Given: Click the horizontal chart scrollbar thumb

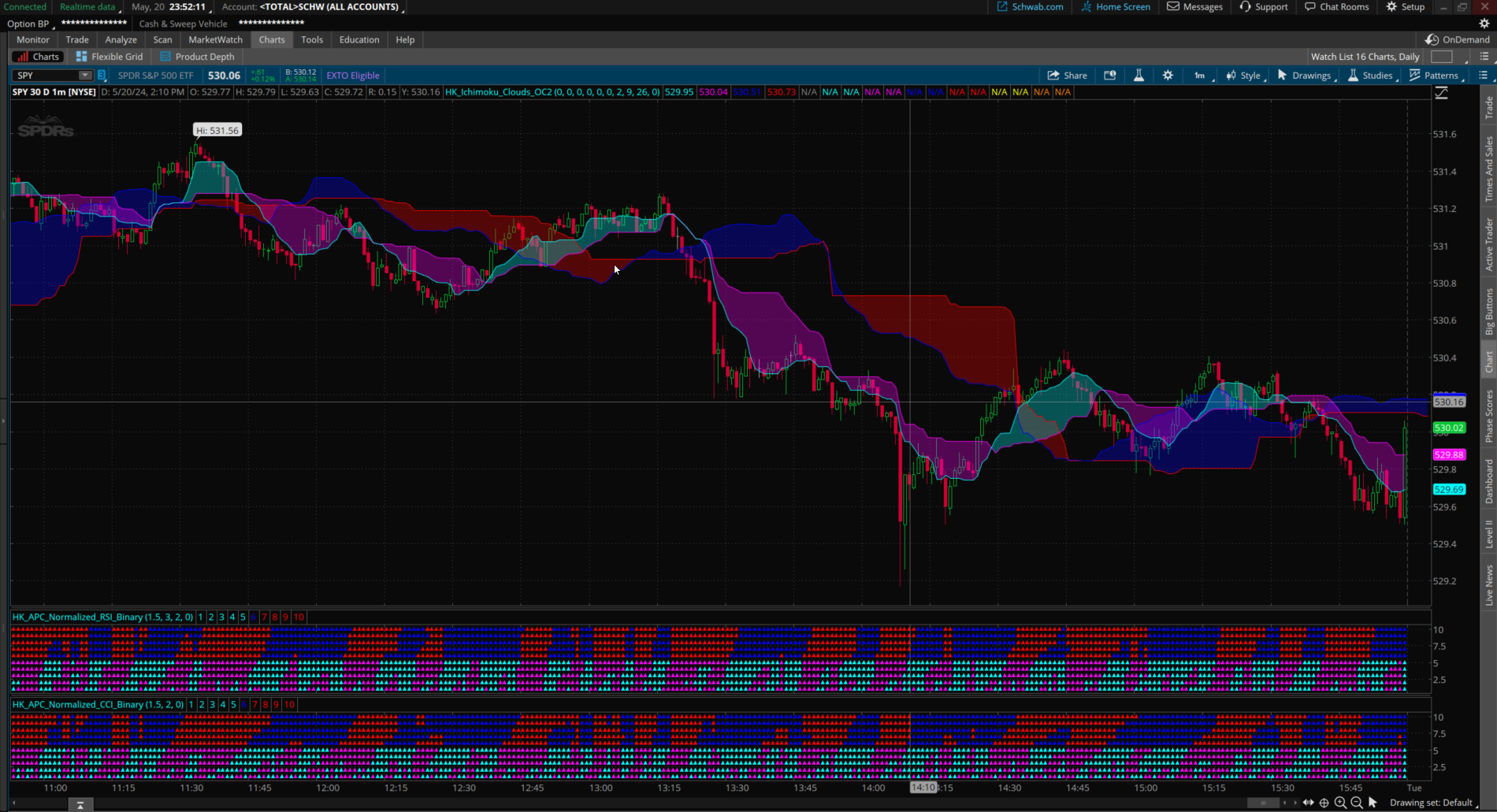Looking at the screenshot, I should click(x=1263, y=803).
